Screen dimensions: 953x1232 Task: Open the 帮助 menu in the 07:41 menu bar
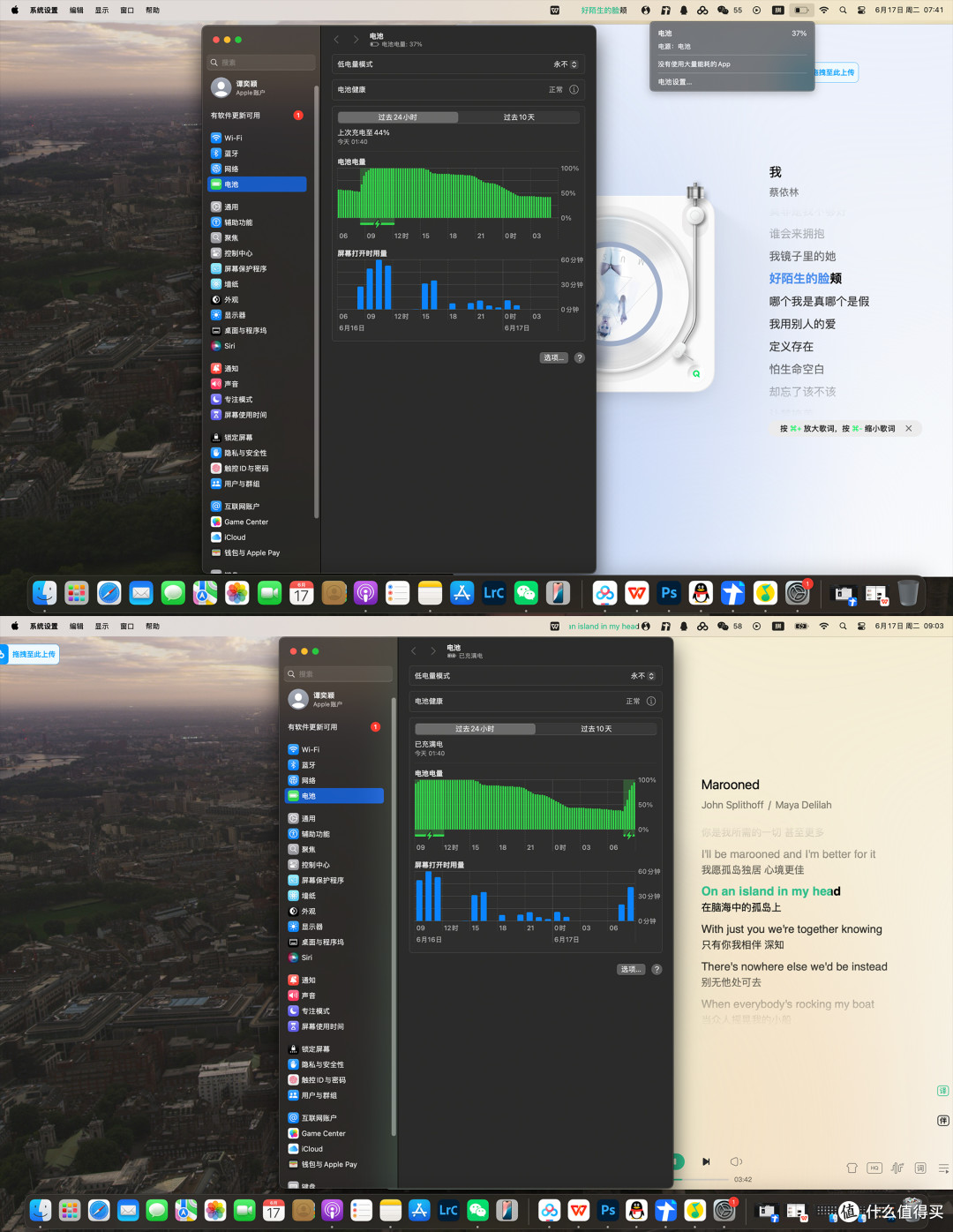click(153, 10)
